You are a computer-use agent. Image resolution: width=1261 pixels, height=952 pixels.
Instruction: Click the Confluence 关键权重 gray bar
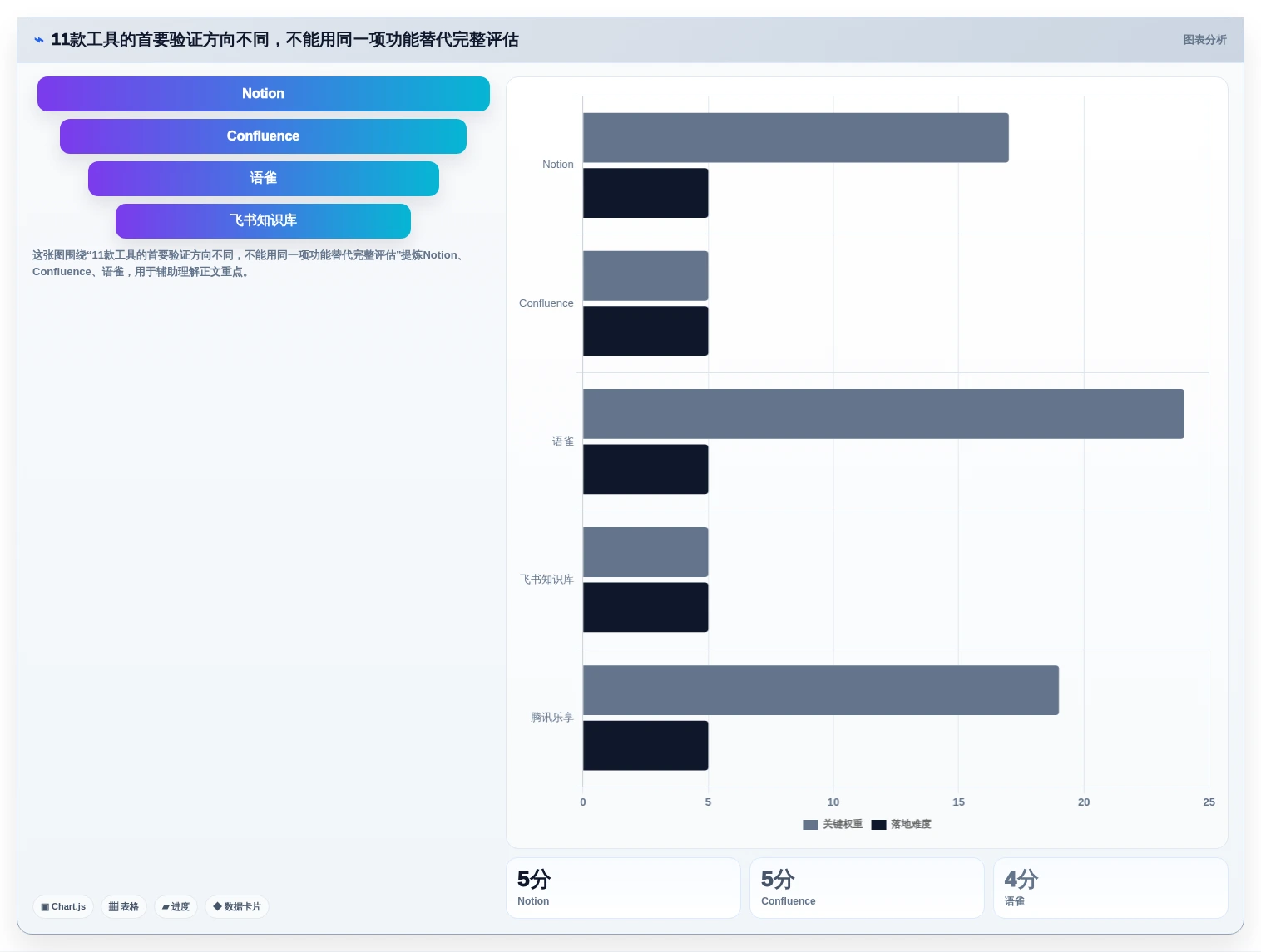click(x=645, y=276)
